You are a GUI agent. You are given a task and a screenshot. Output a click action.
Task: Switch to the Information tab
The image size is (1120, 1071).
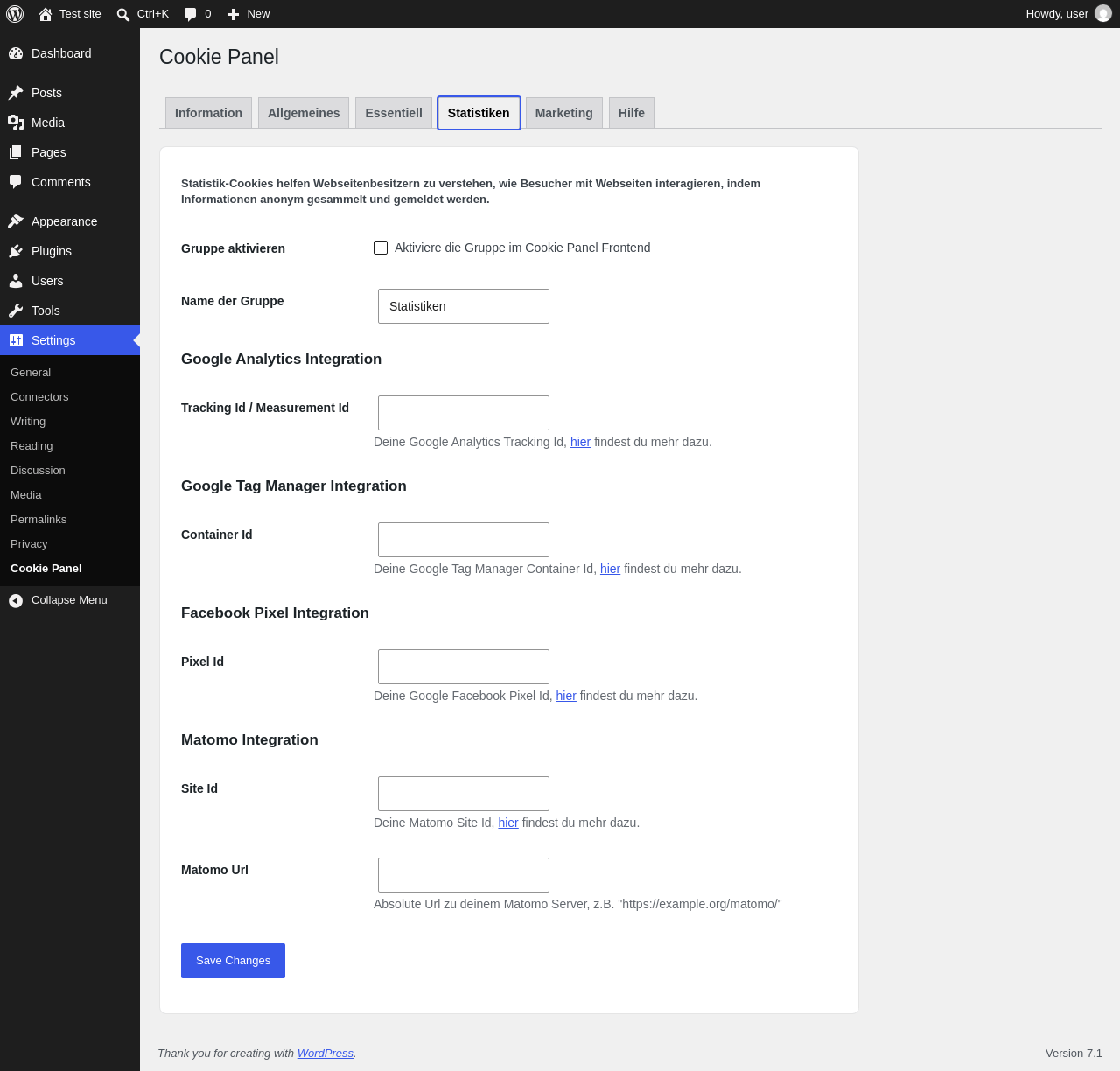pos(208,113)
